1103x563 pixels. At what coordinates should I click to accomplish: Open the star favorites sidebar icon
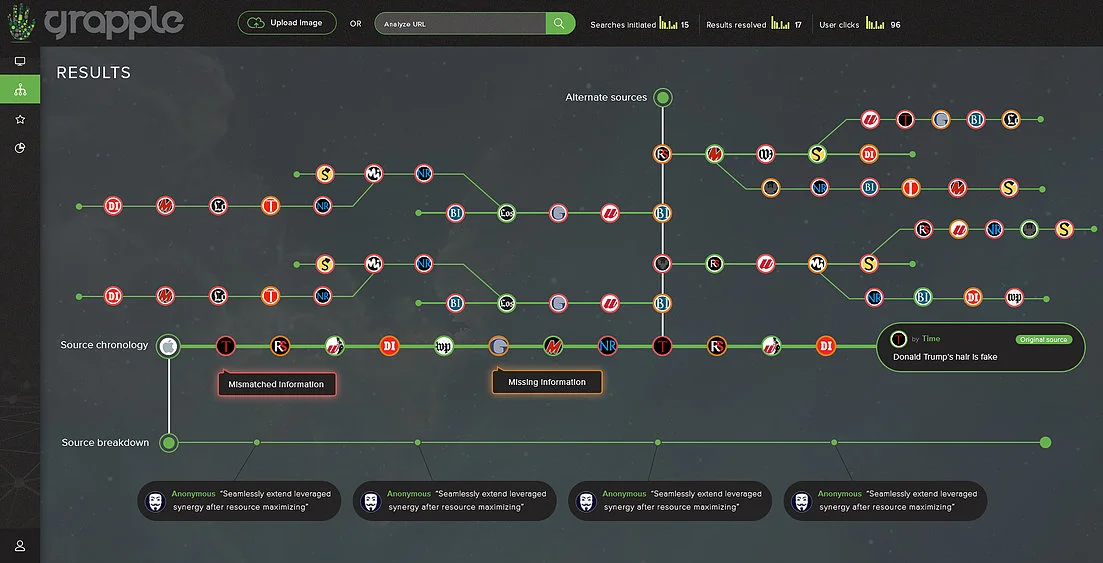(x=20, y=120)
